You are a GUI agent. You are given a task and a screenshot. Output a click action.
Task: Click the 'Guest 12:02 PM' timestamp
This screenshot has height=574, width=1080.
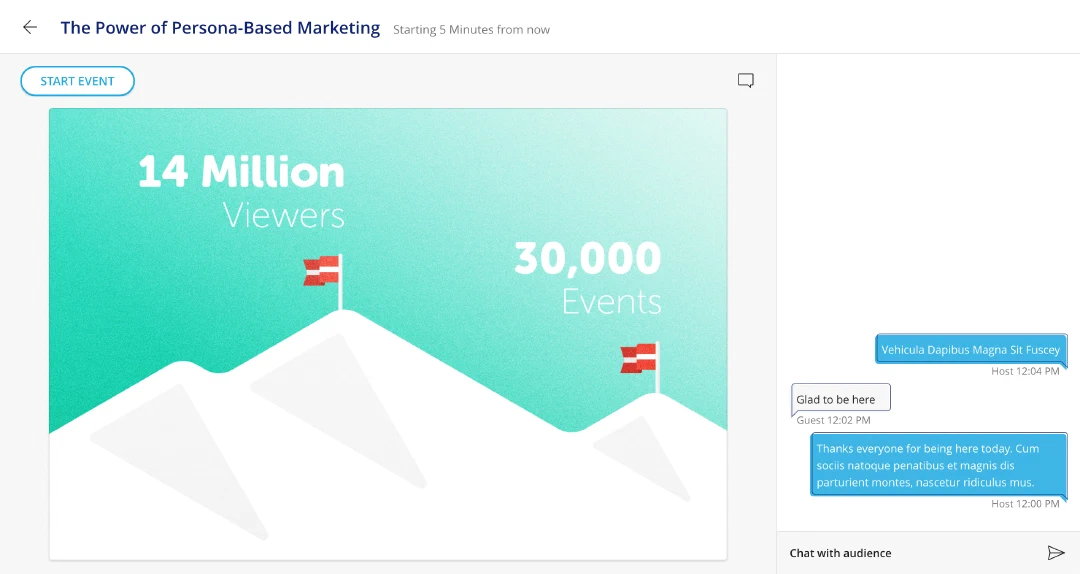[833, 420]
